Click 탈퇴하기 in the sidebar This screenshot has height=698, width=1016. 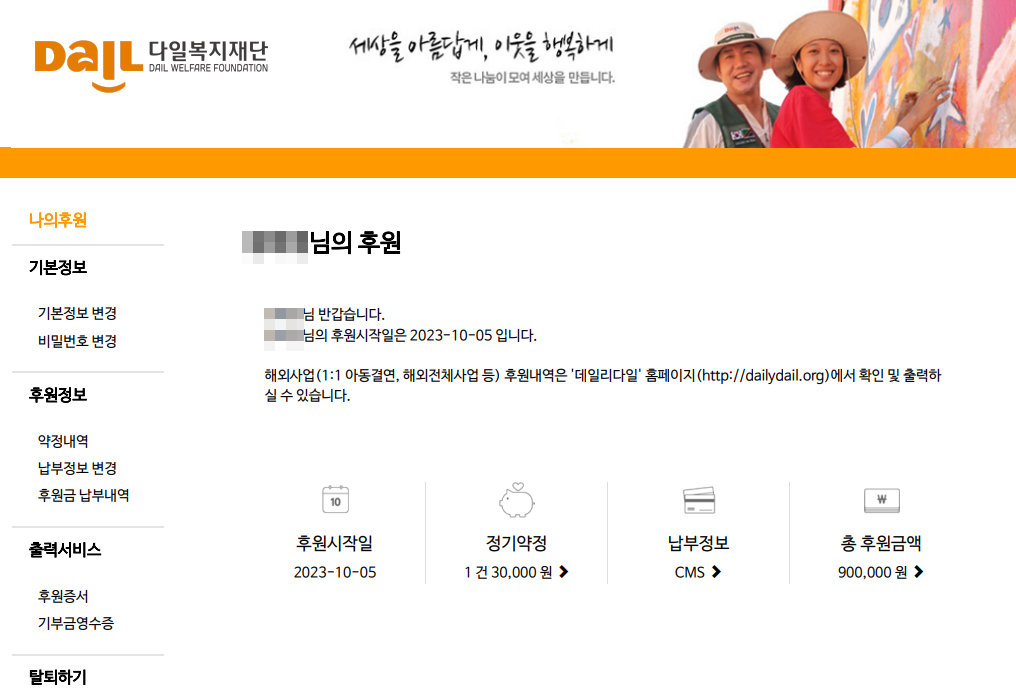(57, 677)
